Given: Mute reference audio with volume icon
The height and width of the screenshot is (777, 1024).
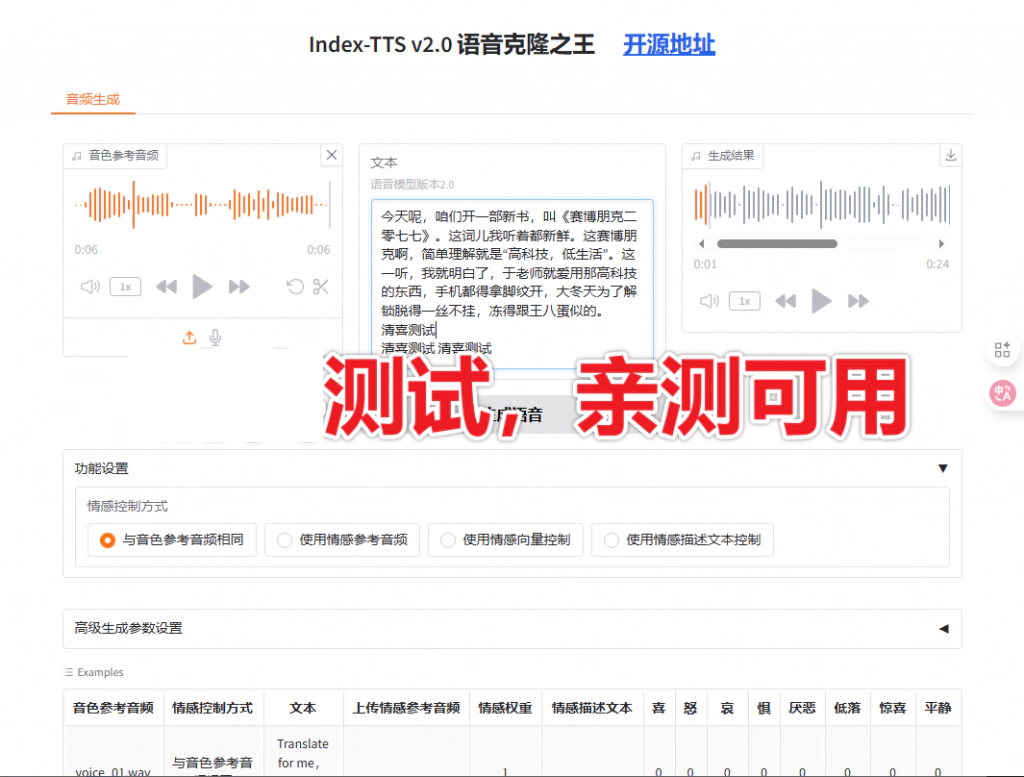Looking at the screenshot, I should click(x=90, y=287).
